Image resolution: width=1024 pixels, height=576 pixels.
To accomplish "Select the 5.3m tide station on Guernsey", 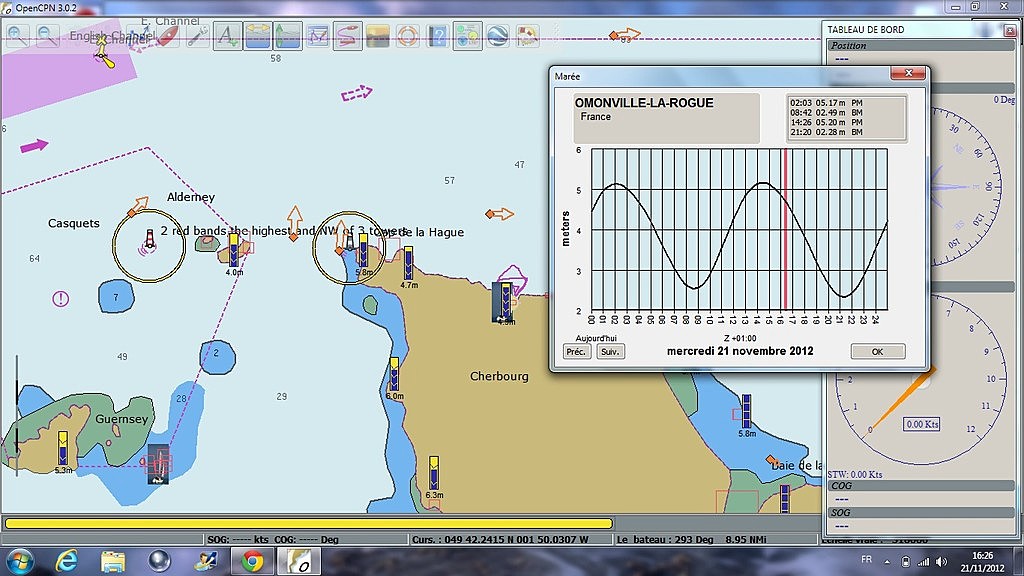I will coord(63,448).
